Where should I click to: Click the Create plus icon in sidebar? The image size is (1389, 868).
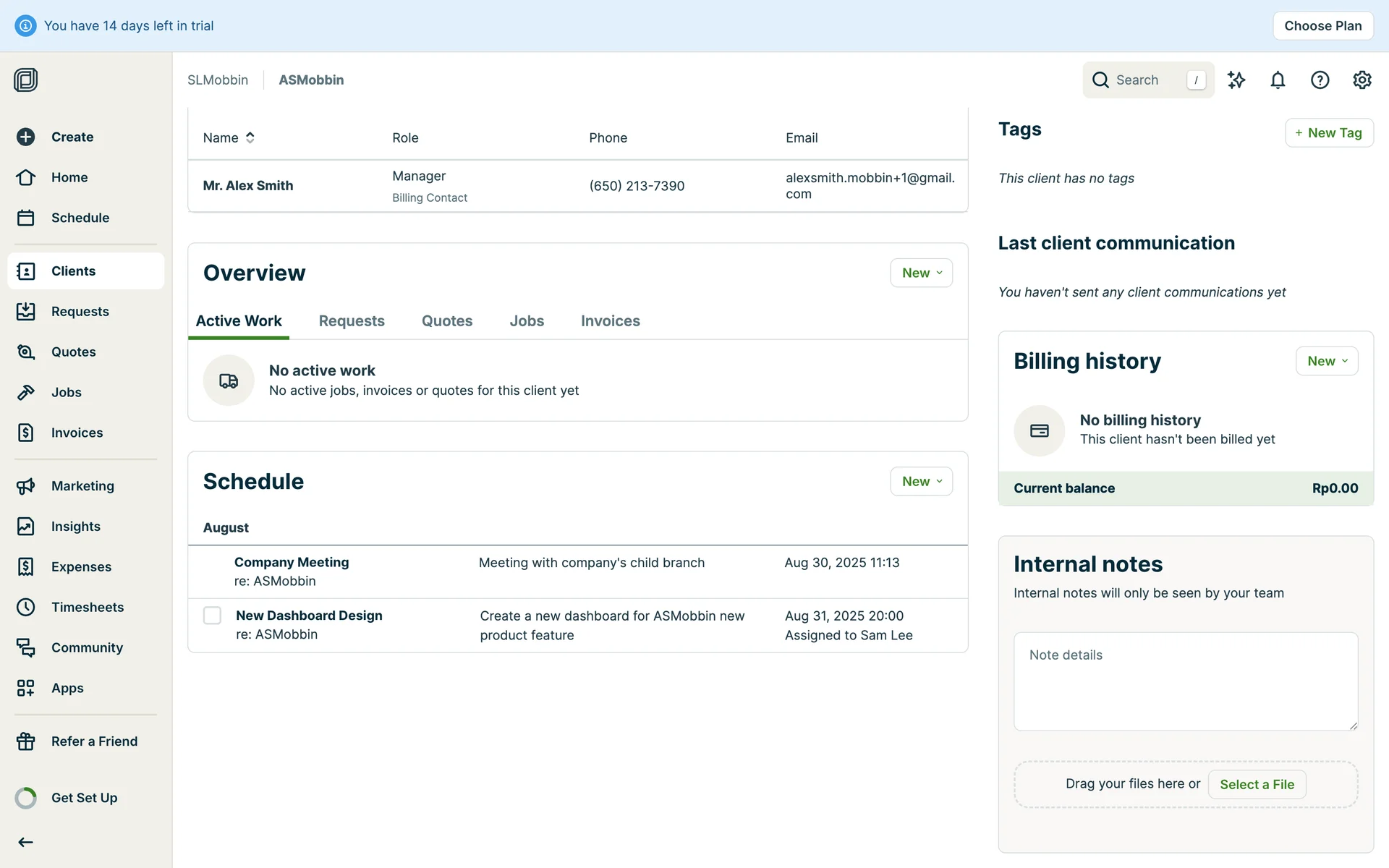point(26,137)
